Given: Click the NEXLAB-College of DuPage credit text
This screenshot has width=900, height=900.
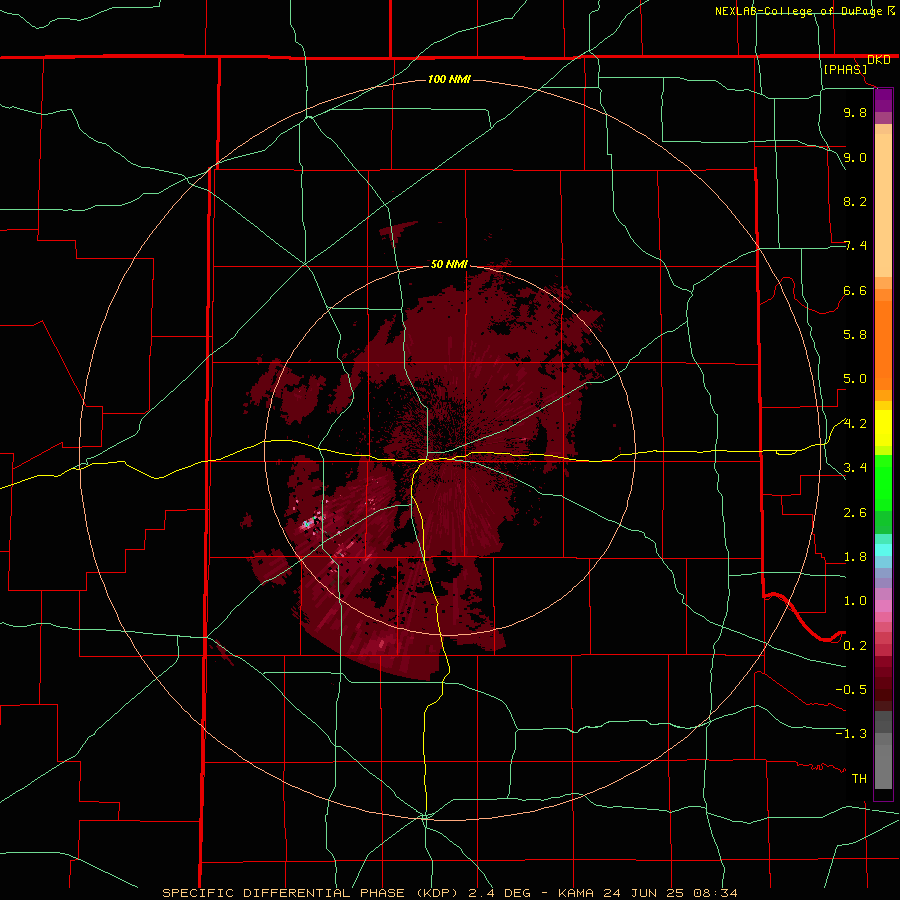Looking at the screenshot, I should tap(800, 11).
